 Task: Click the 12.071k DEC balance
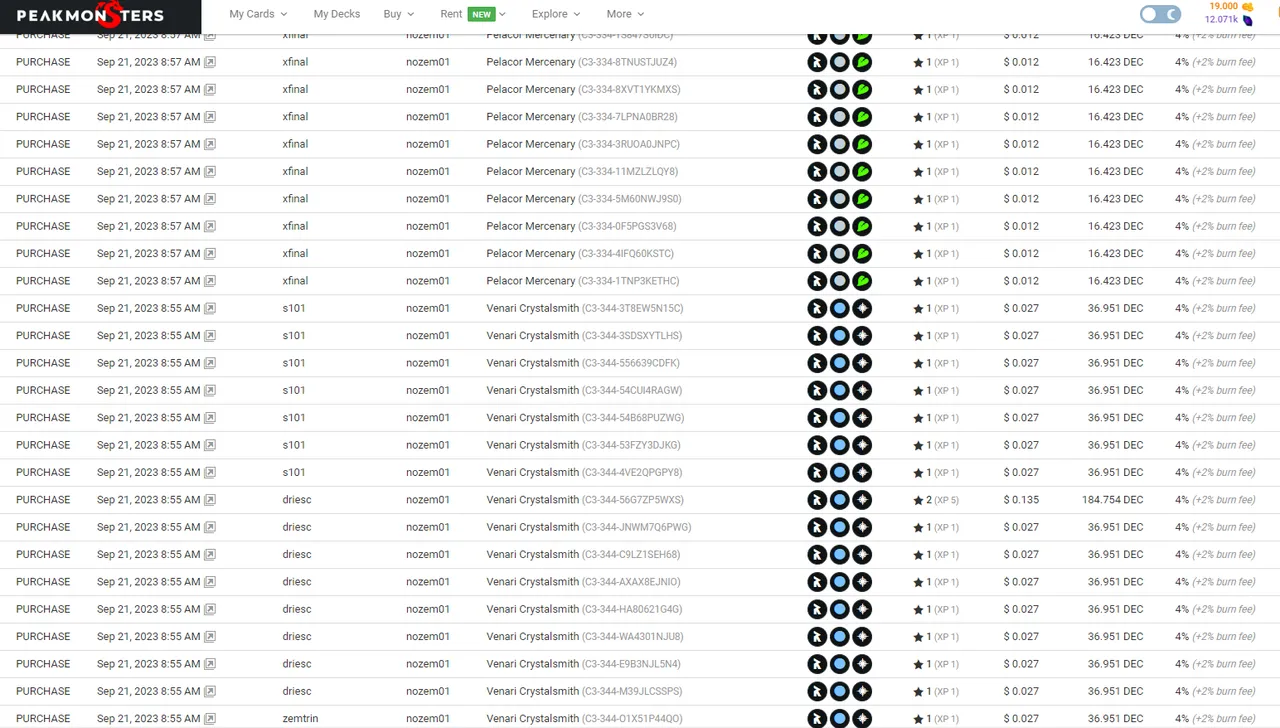tap(1221, 20)
